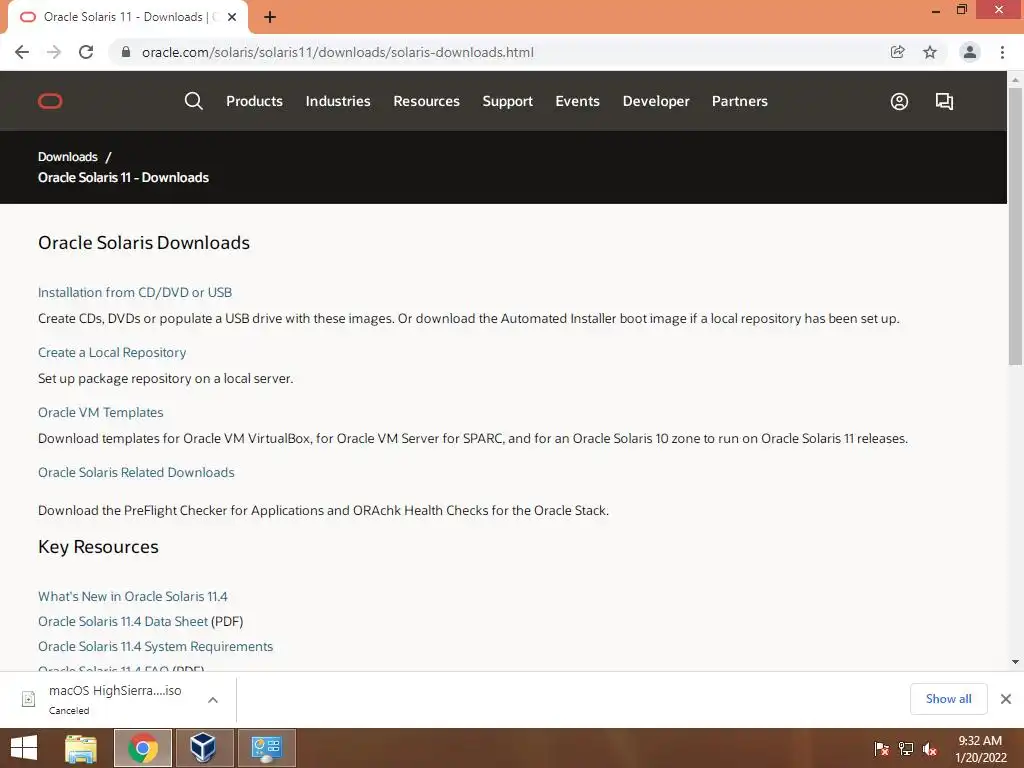The height and width of the screenshot is (768, 1024).
Task: Close the downloads bar
Action: coord(1006,699)
